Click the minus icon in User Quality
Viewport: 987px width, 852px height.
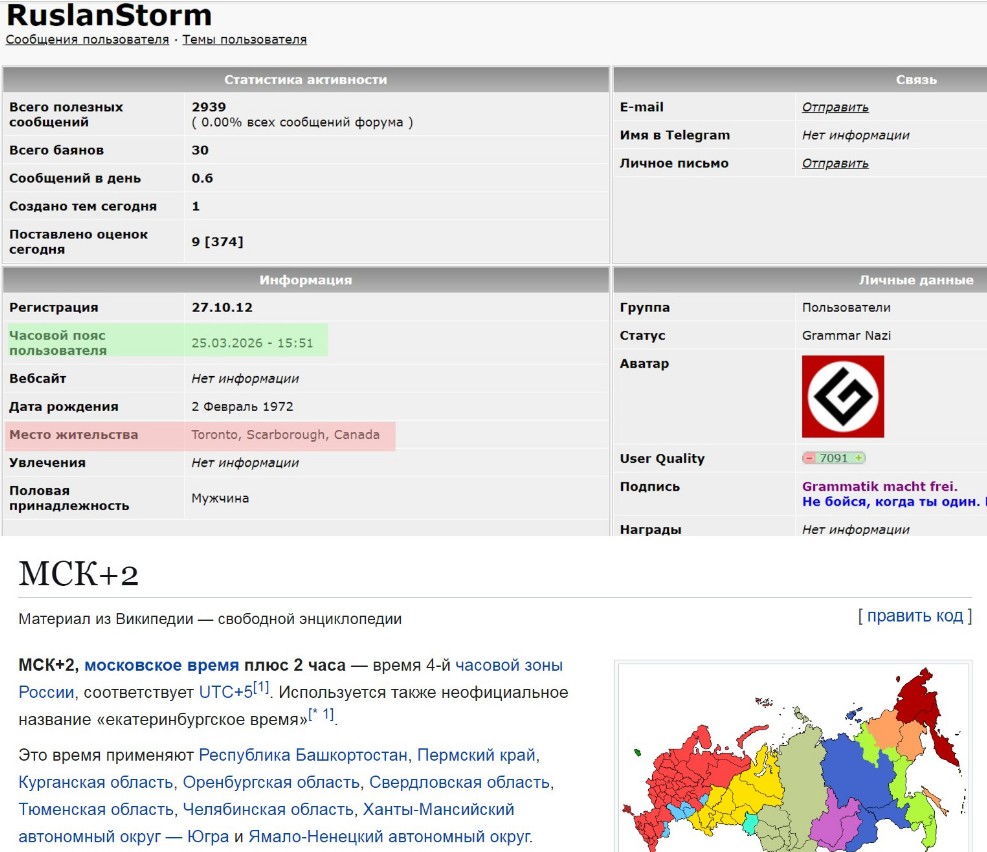pos(809,458)
